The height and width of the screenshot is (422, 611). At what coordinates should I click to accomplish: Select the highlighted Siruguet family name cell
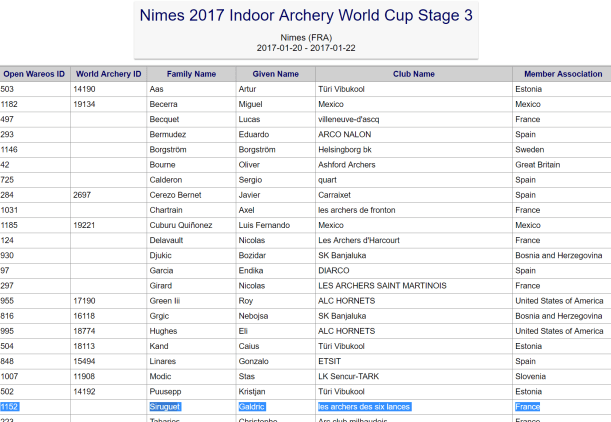171,406
